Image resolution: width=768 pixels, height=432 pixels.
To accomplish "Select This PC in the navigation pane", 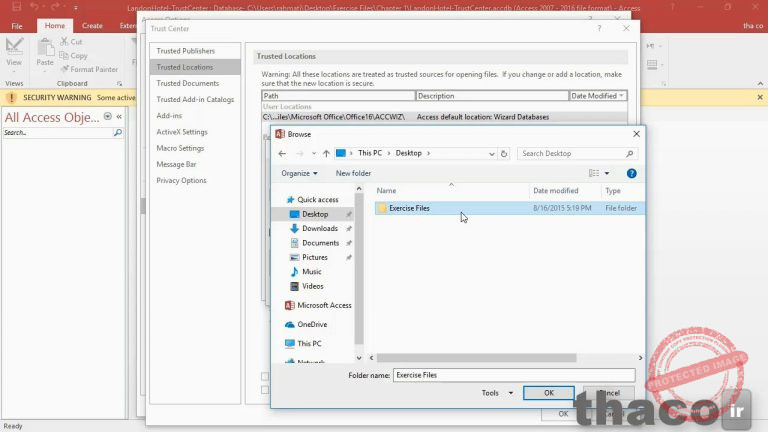I will pyautogui.click(x=309, y=343).
